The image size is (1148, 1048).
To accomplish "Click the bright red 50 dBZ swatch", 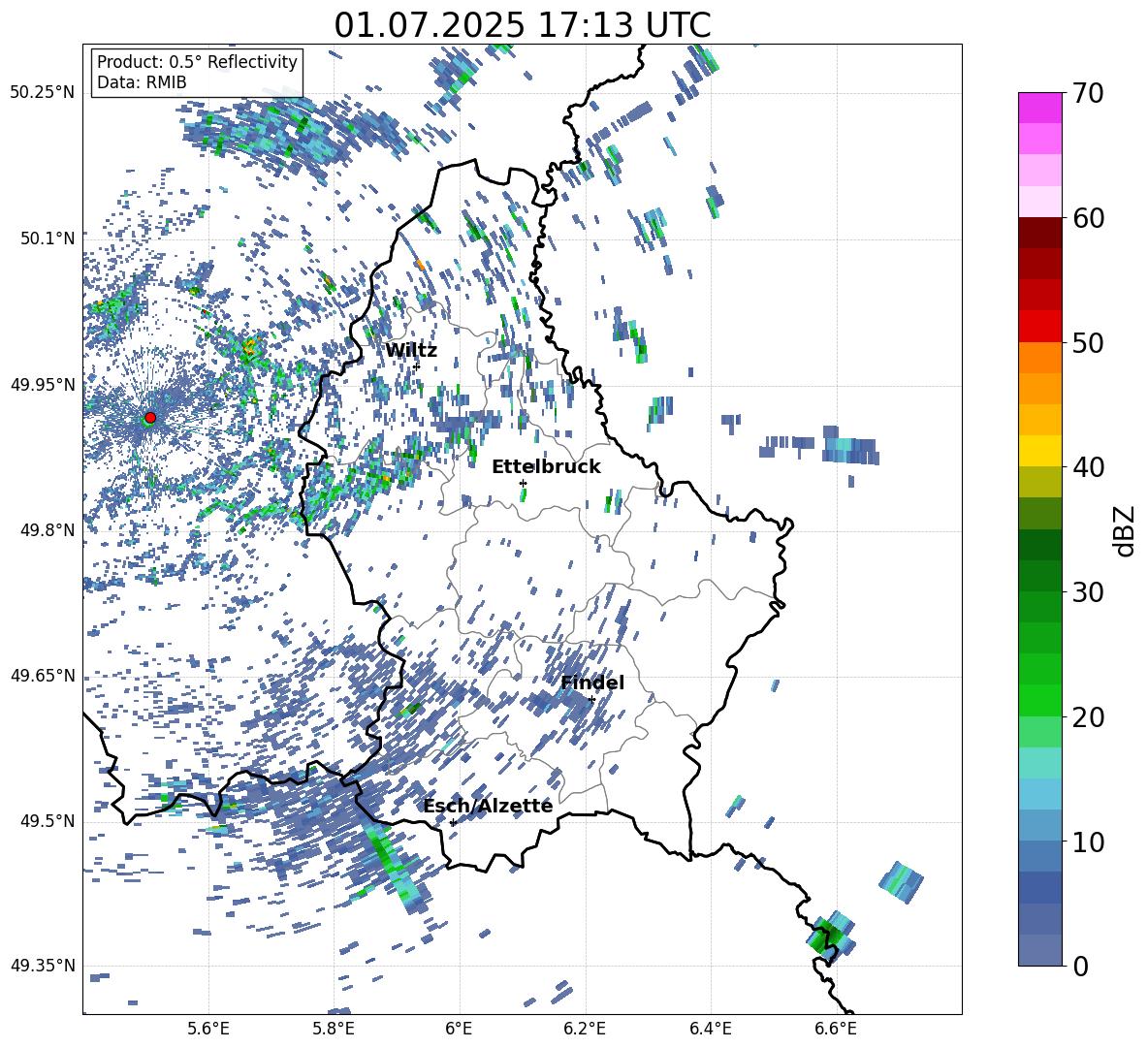I will point(1039,327).
